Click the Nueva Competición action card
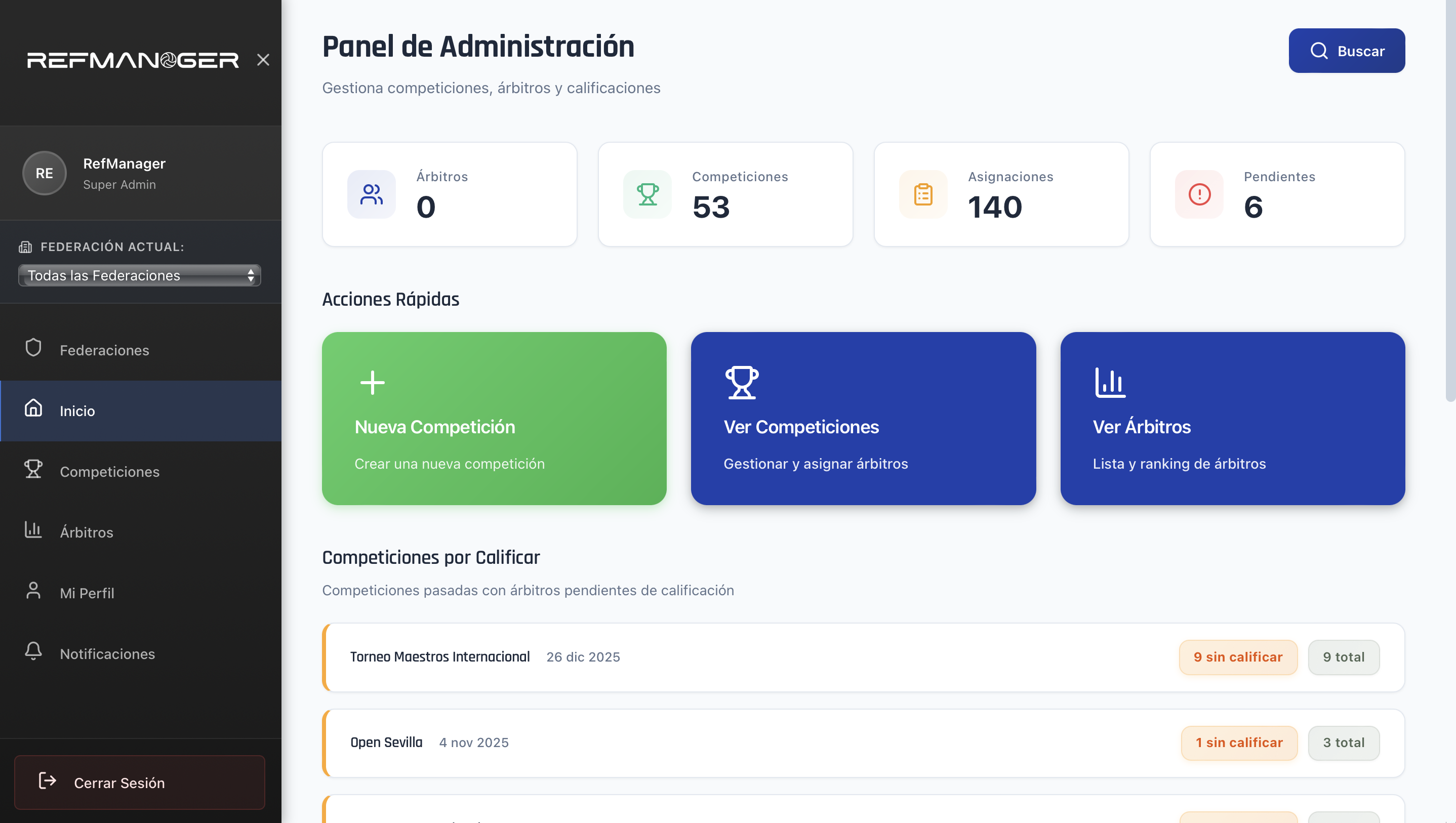Image resolution: width=1456 pixels, height=823 pixels. pos(494,418)
